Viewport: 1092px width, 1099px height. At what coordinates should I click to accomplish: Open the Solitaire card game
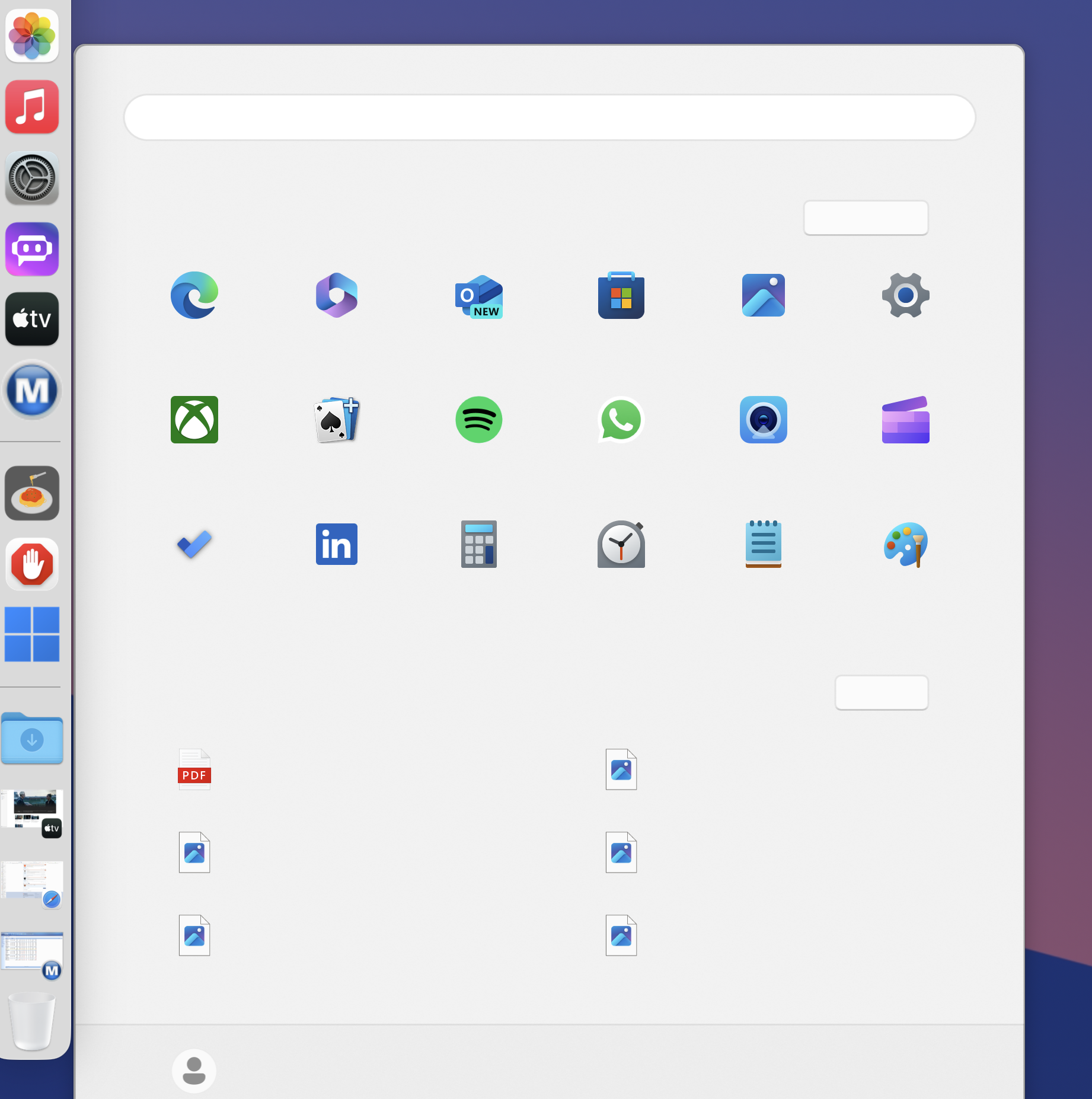click(x=337, y=420)
